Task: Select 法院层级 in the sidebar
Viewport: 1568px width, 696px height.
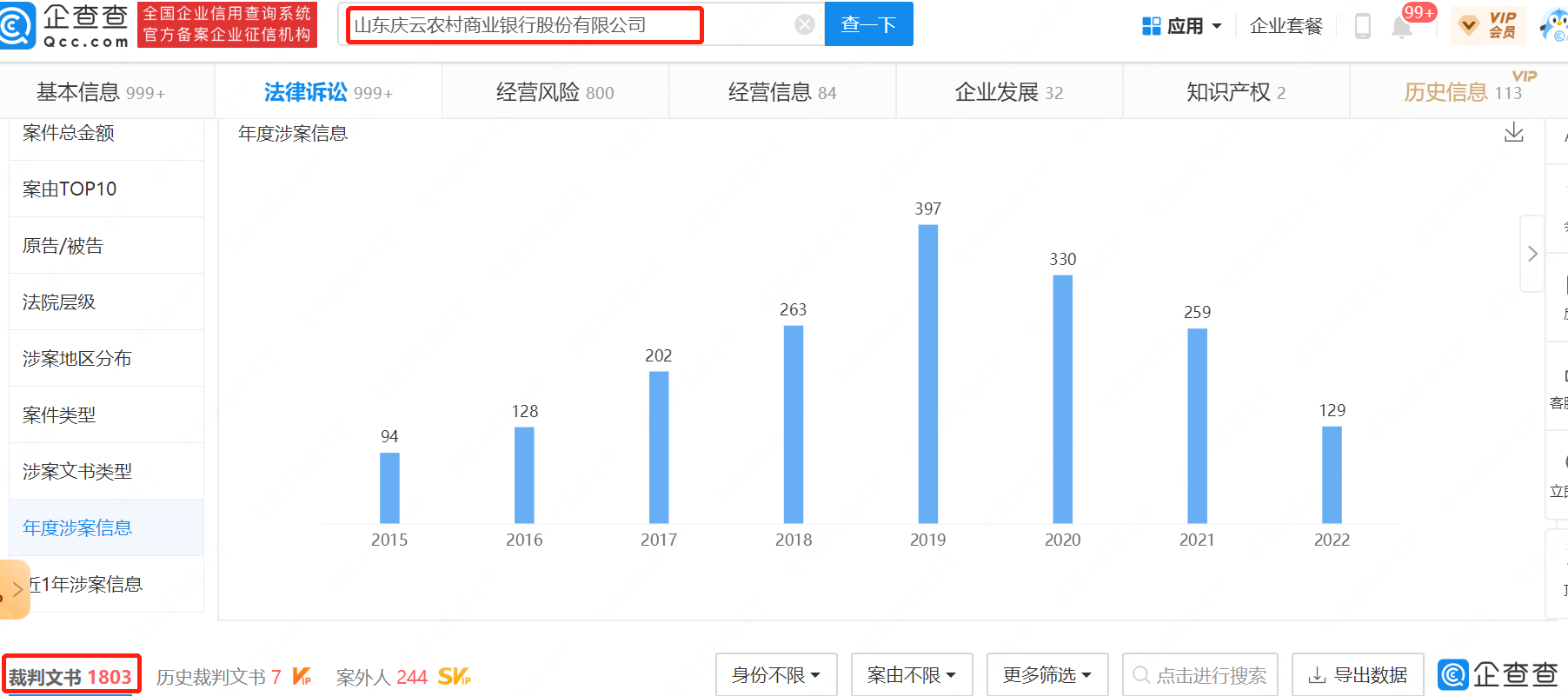Action: tap(106, 302)
